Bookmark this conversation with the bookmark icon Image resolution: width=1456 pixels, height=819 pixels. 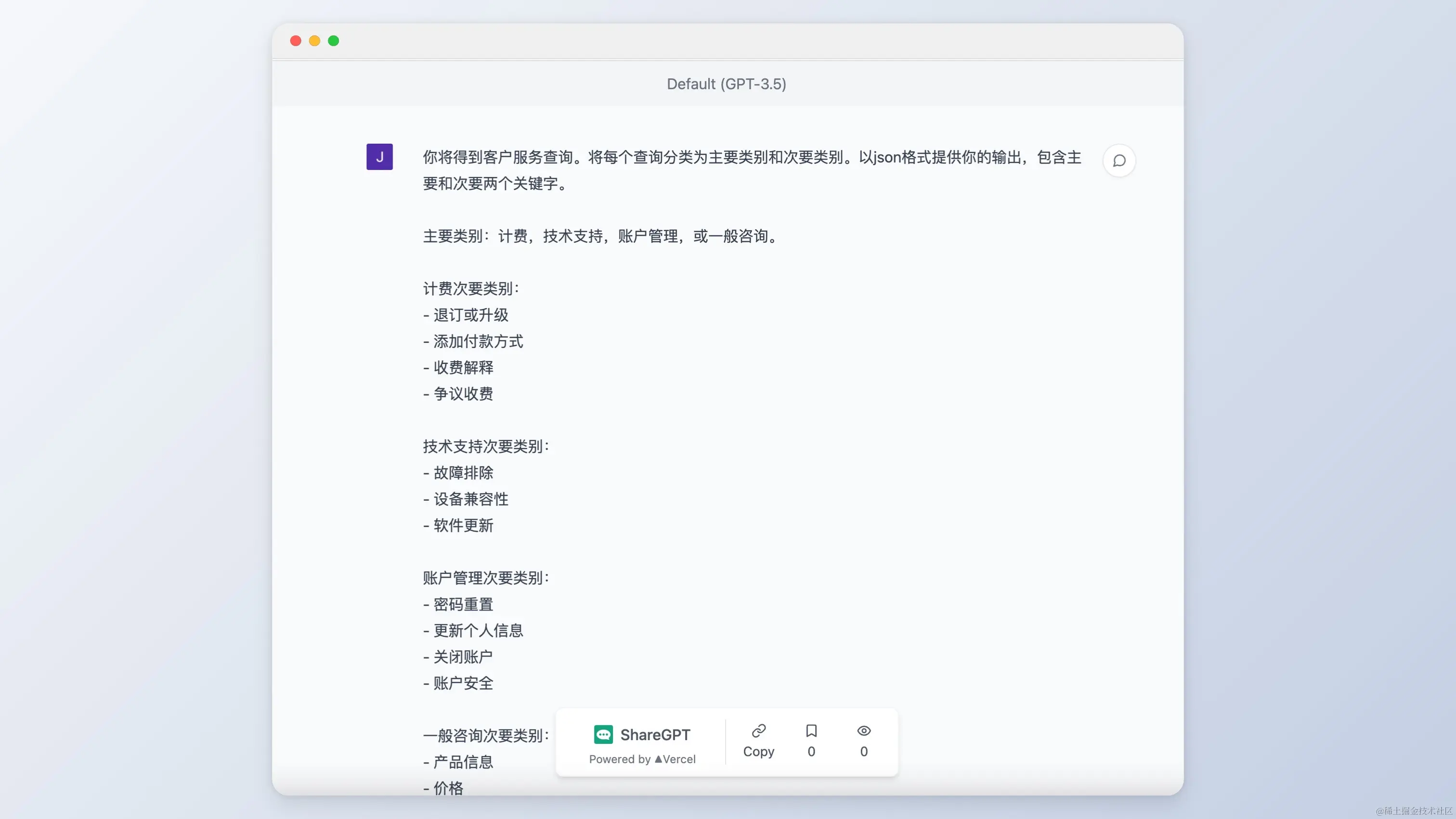pyautogui.click(x=811, y=731)
